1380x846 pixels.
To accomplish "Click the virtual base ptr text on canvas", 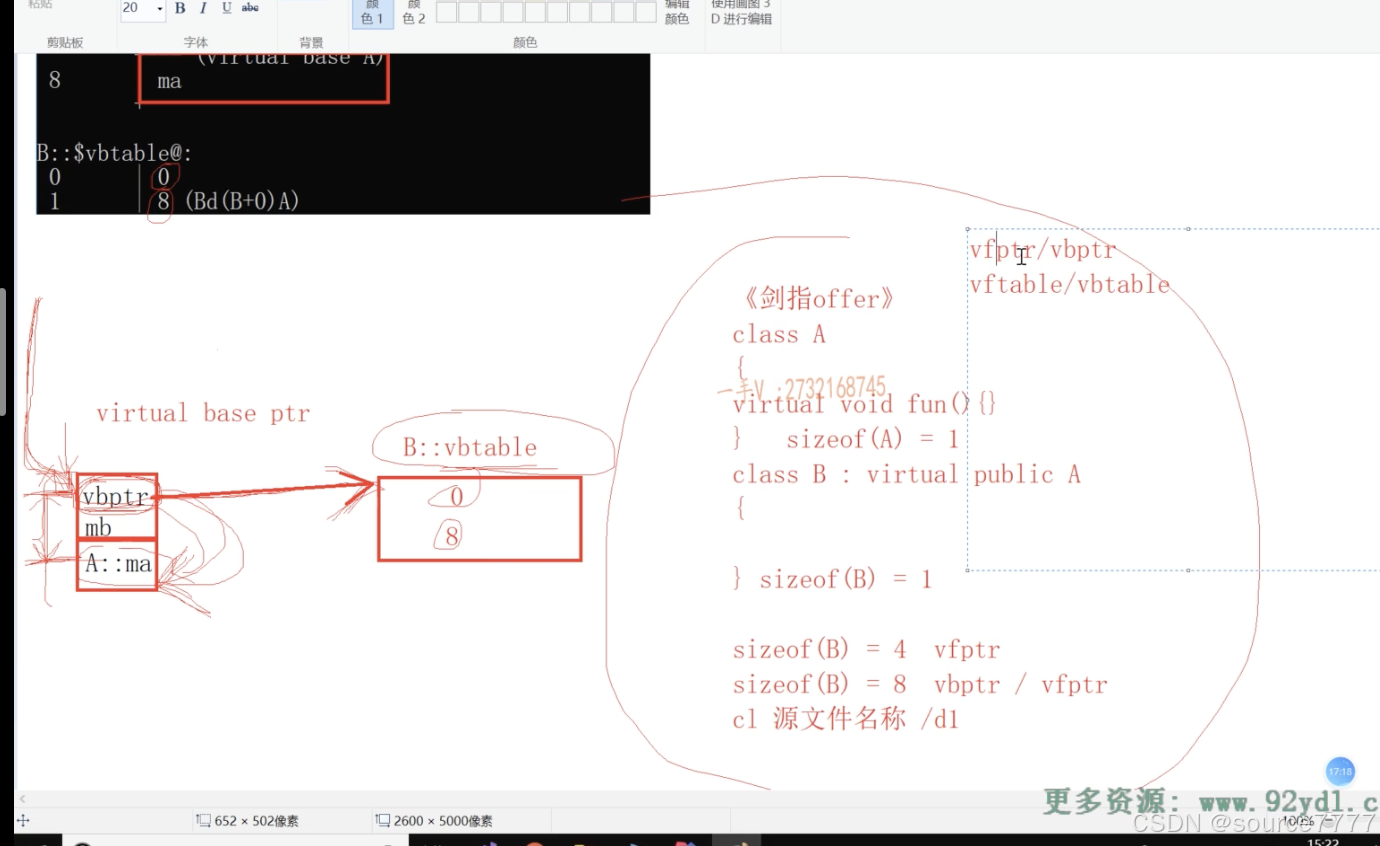I will [x=203, y=413].
